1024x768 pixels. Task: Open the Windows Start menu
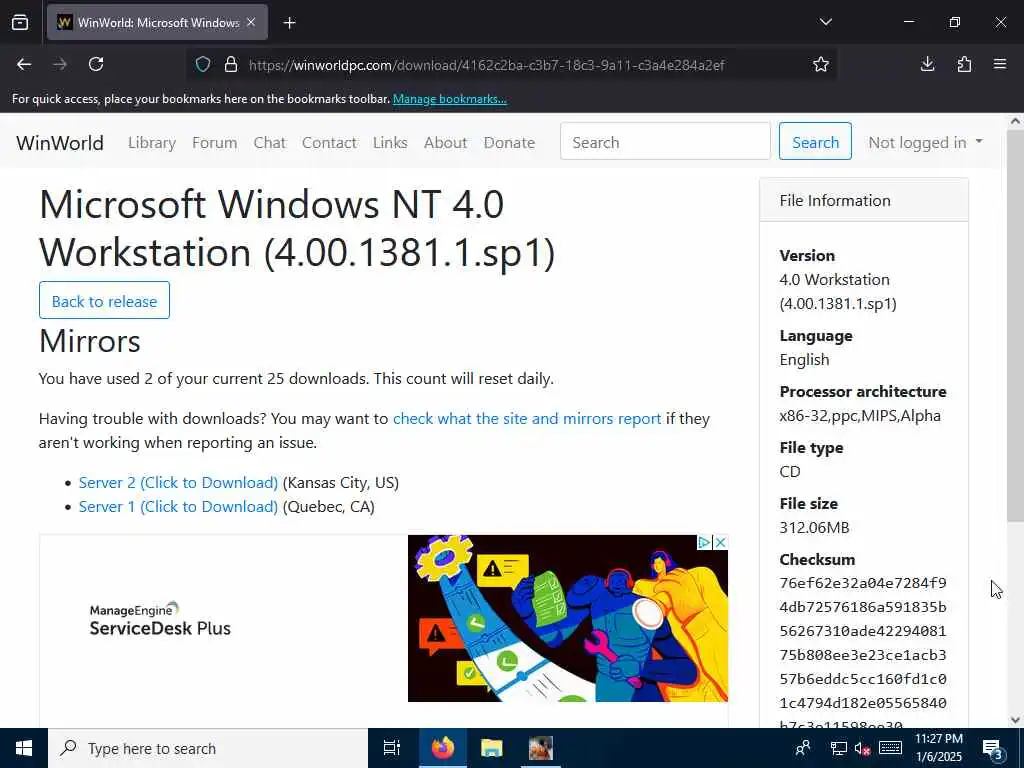pos(24,748)
